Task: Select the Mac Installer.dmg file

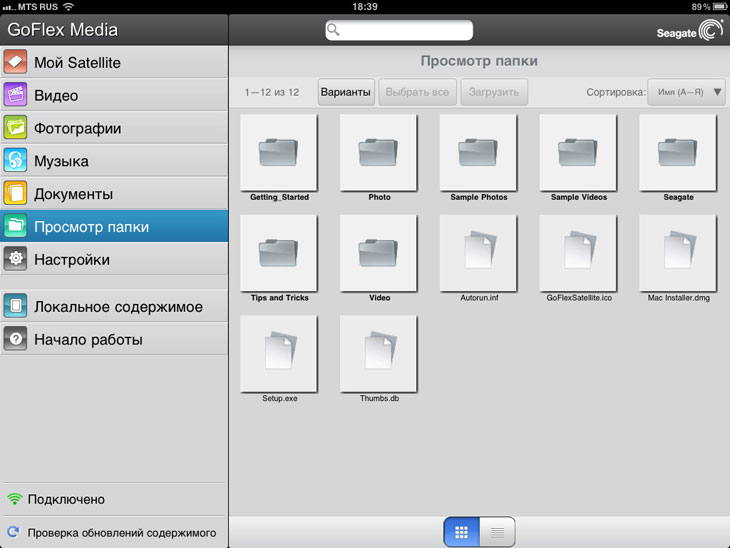Action: [x=678, y=253]
